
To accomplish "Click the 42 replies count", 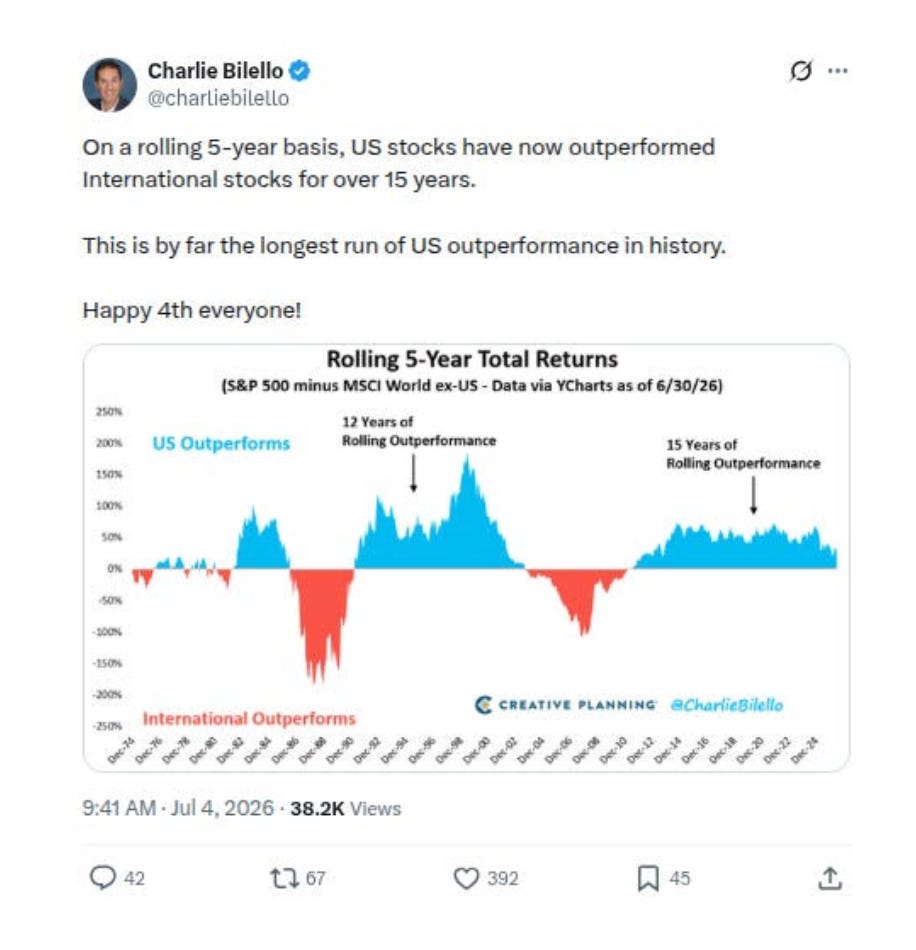I will 134,879.
